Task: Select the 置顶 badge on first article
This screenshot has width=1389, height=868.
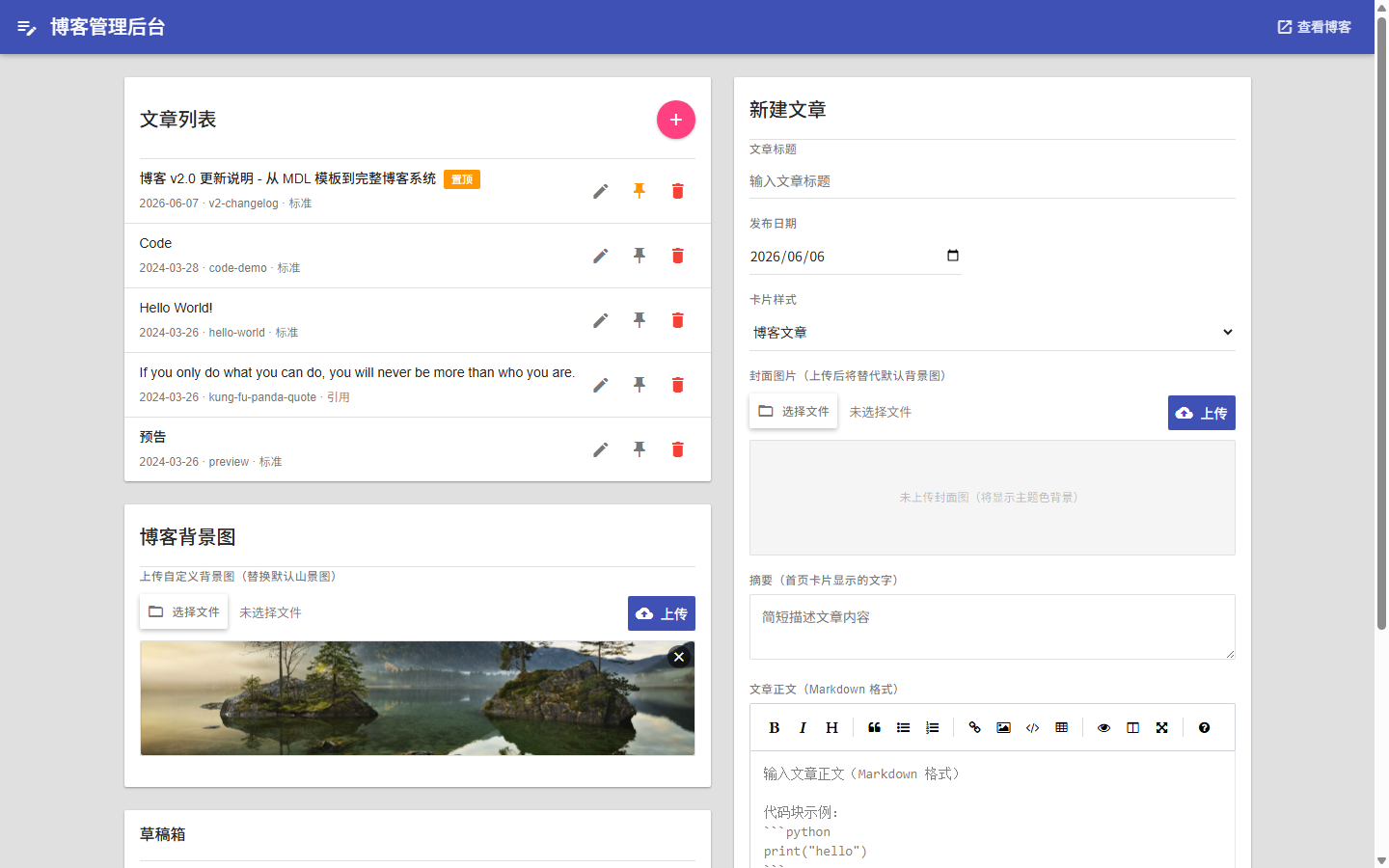Action: tap(462, 179)
